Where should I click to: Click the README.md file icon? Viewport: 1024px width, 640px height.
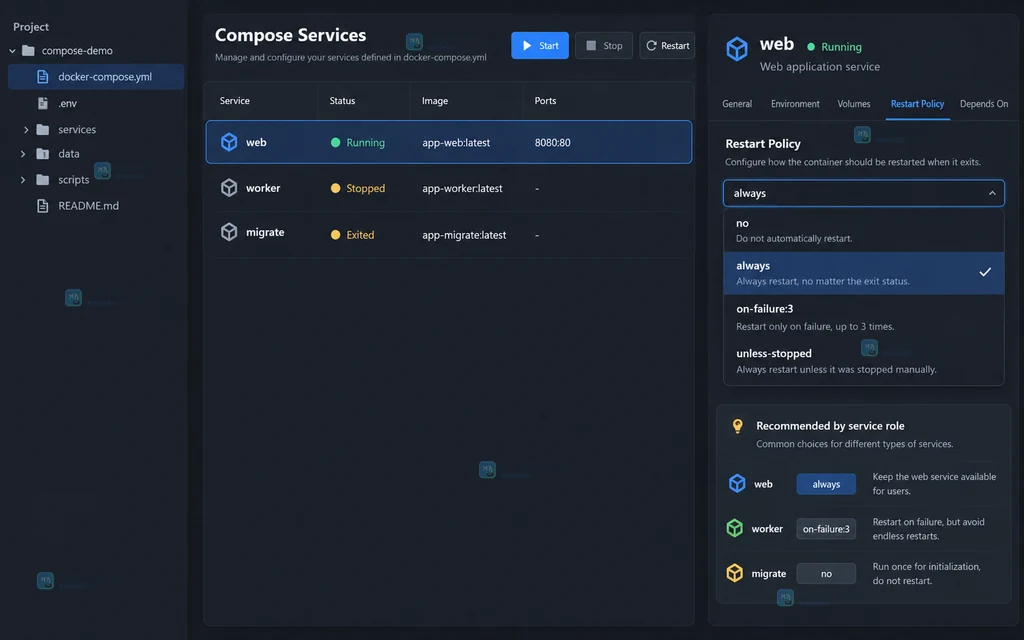pos(42,206)
